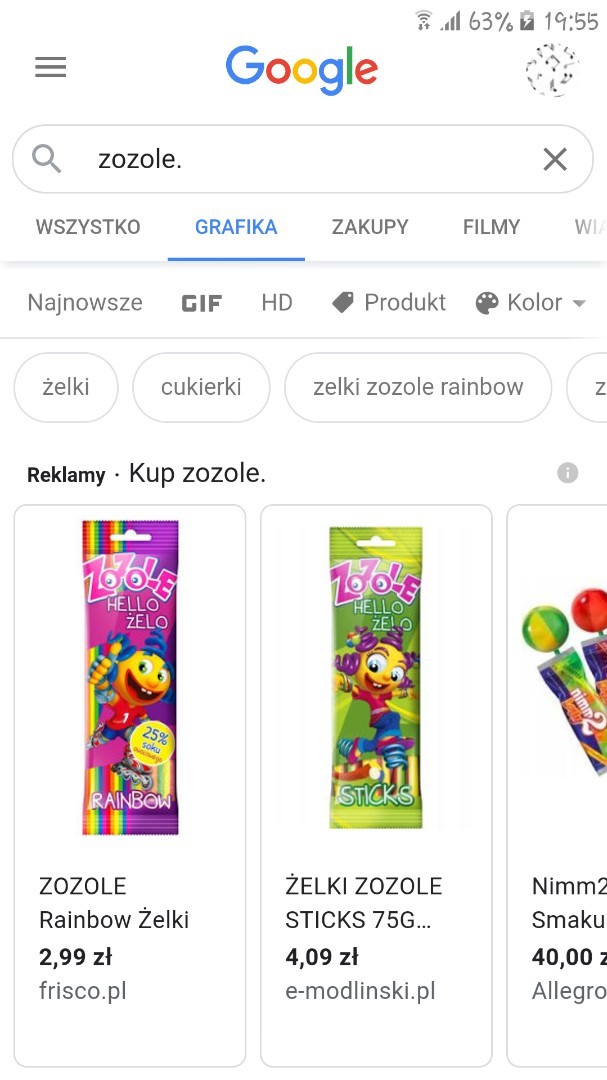The height and width of the screenshot is (1080, 607).
Task: Tap the Produkt tag icon filter
Action: pos(343,302)
